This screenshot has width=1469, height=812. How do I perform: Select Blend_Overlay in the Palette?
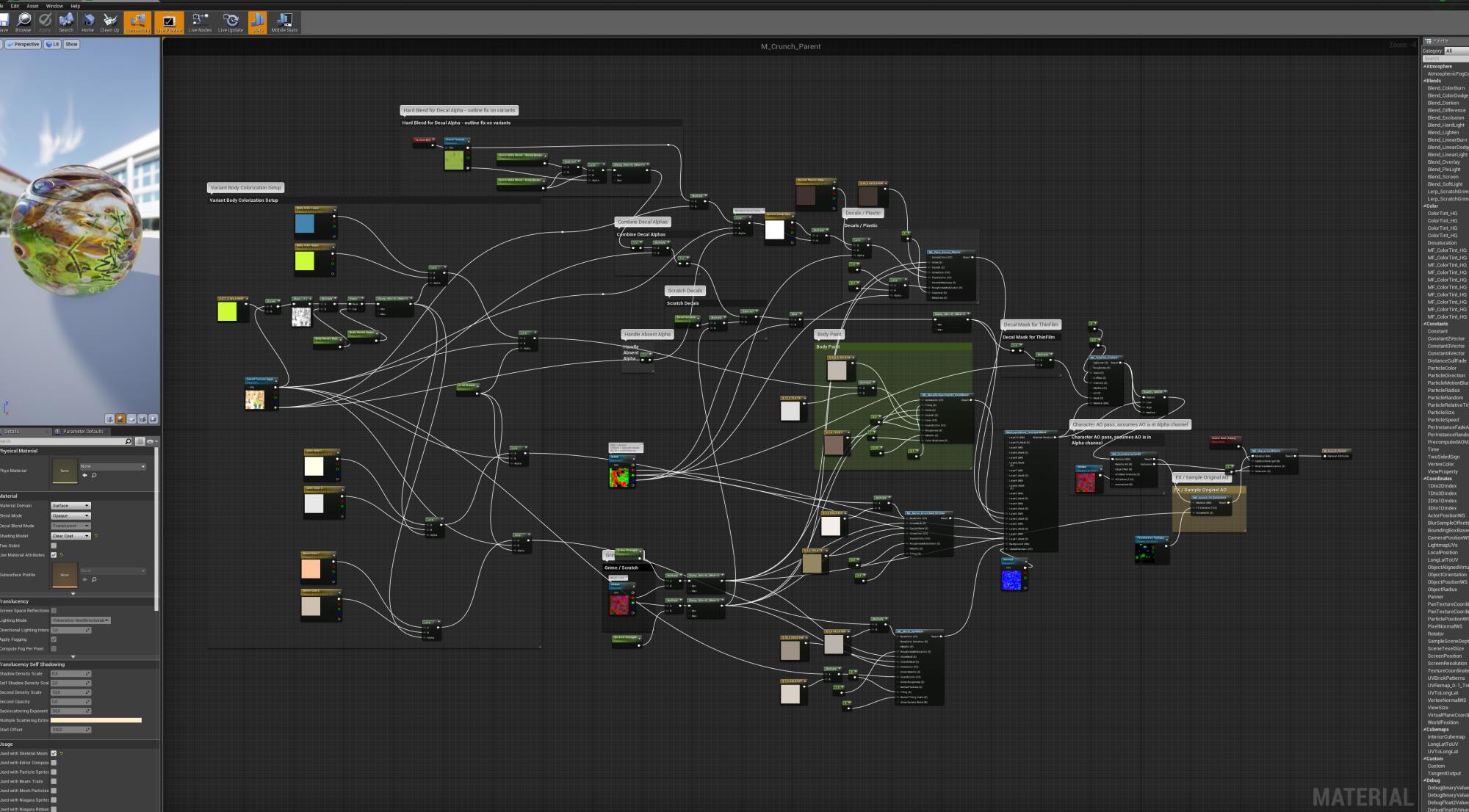1443,162
